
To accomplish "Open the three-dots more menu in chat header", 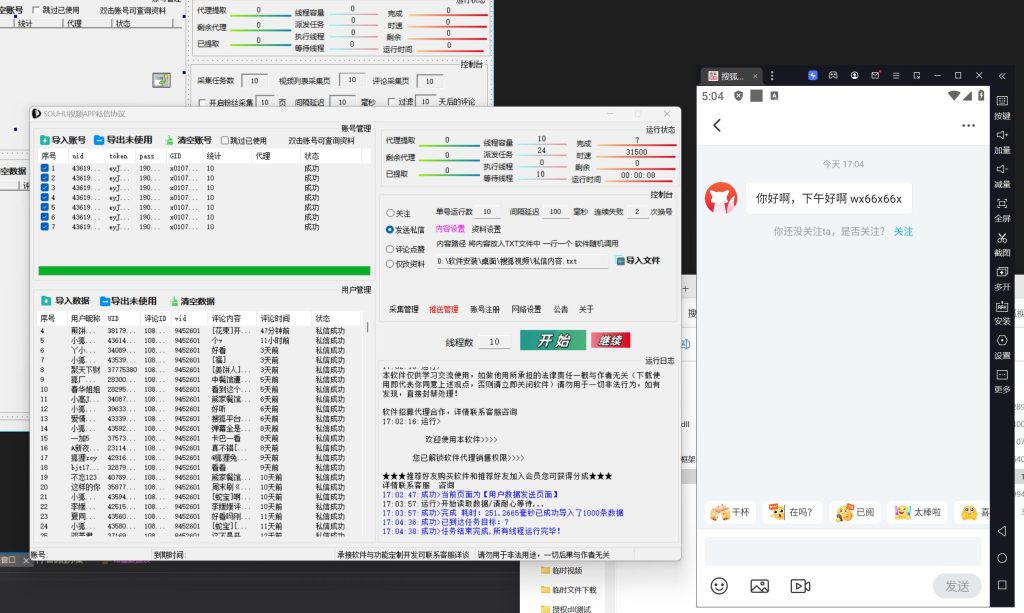I will pos(967,125).
